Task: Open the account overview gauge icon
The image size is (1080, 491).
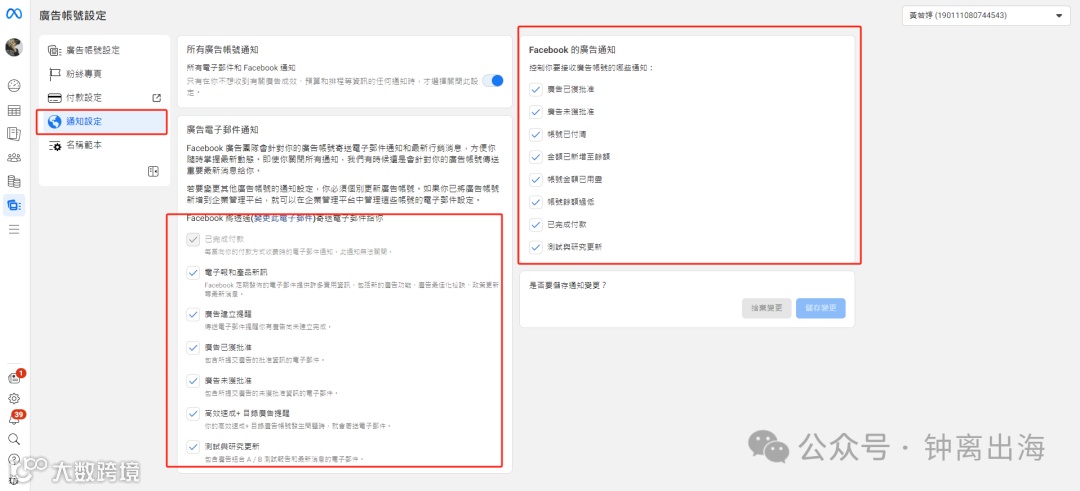Action: pyautogui.click(x=14, y=86)
